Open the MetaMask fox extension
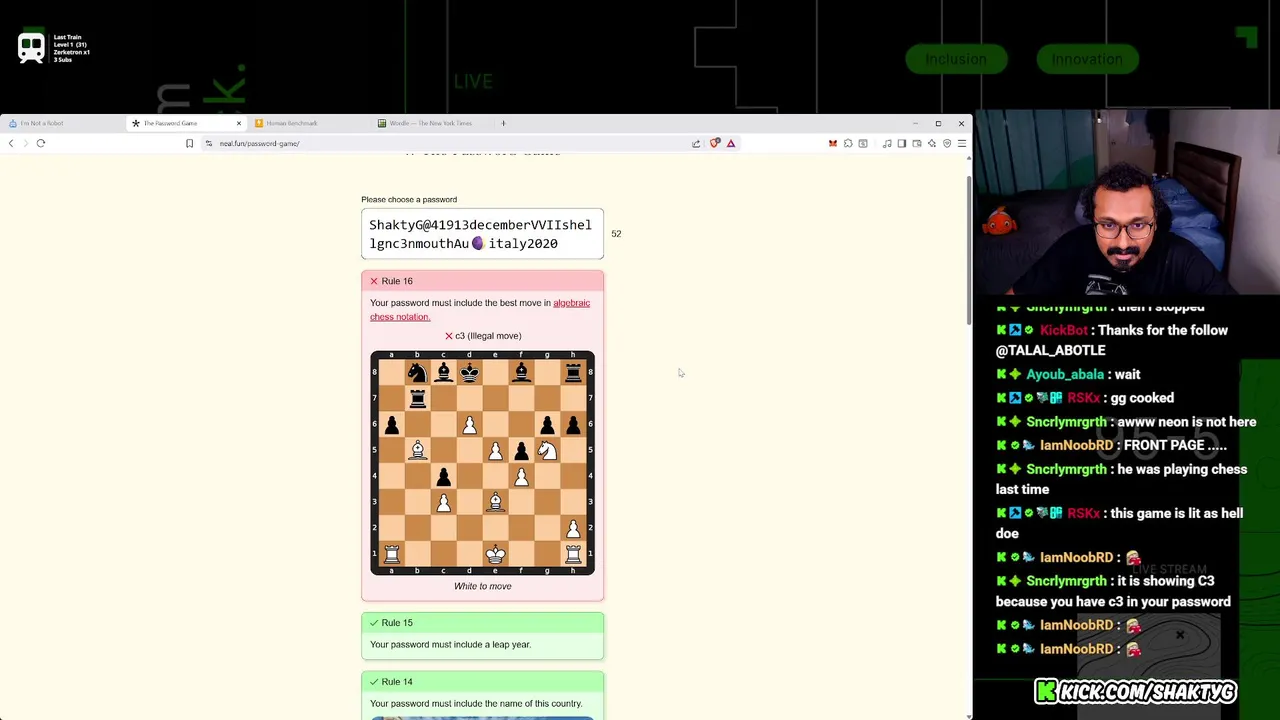Screen dimensions: 1280x720 coord(832,143)
